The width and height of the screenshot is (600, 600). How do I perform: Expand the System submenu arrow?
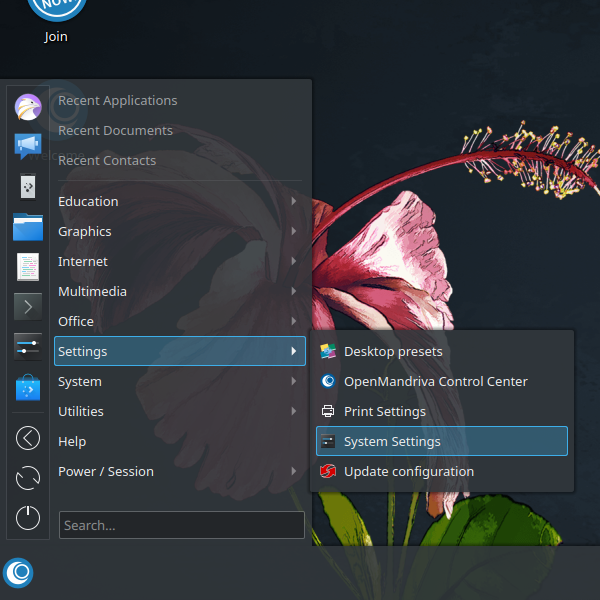click(x=293, y=381)
